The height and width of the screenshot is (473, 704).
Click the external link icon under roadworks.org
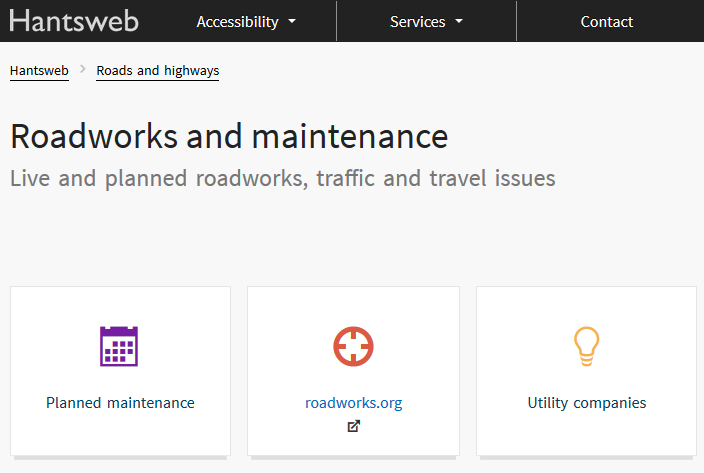click(354, 426)
